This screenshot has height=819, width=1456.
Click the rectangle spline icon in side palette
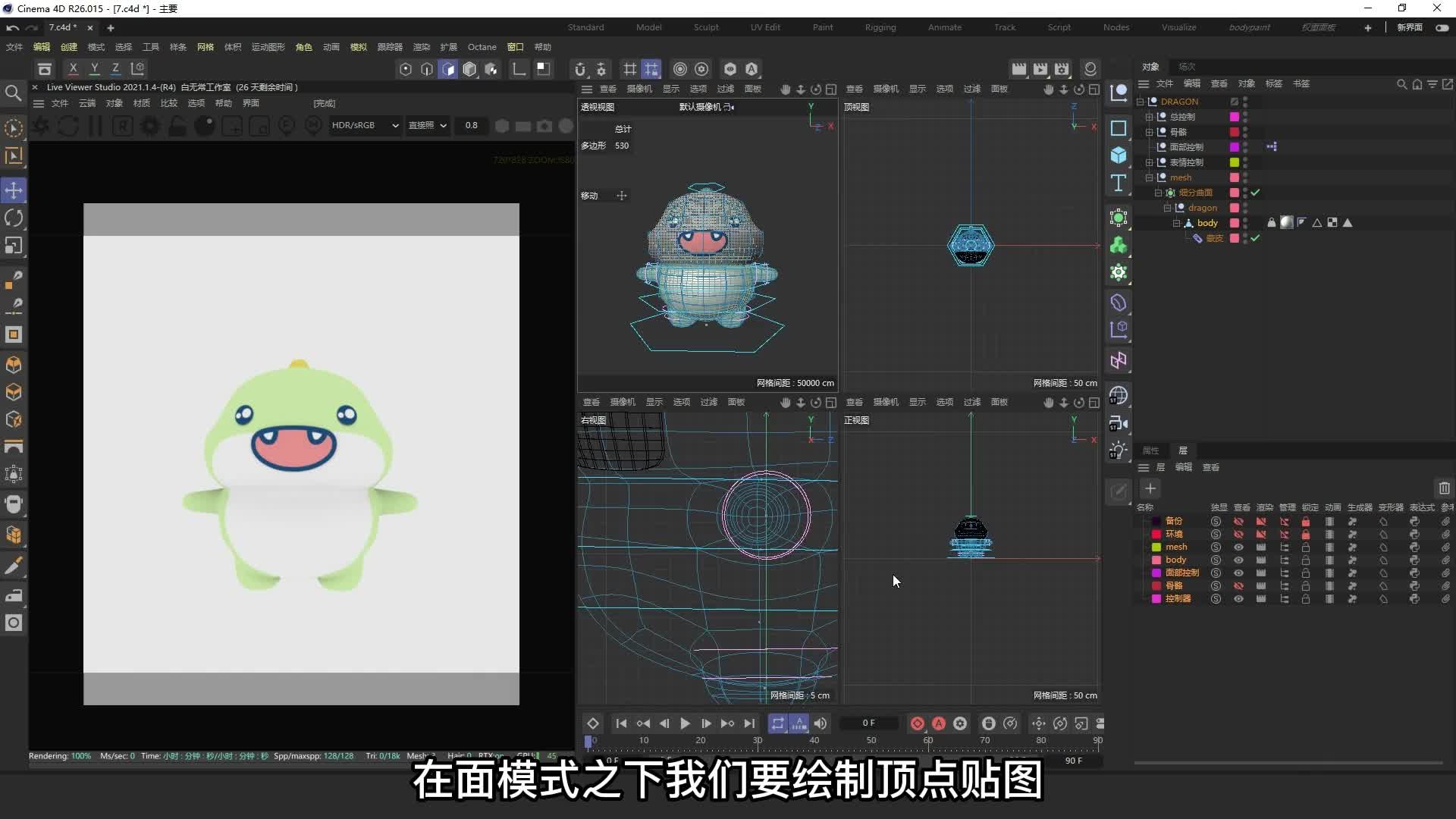1119,128
